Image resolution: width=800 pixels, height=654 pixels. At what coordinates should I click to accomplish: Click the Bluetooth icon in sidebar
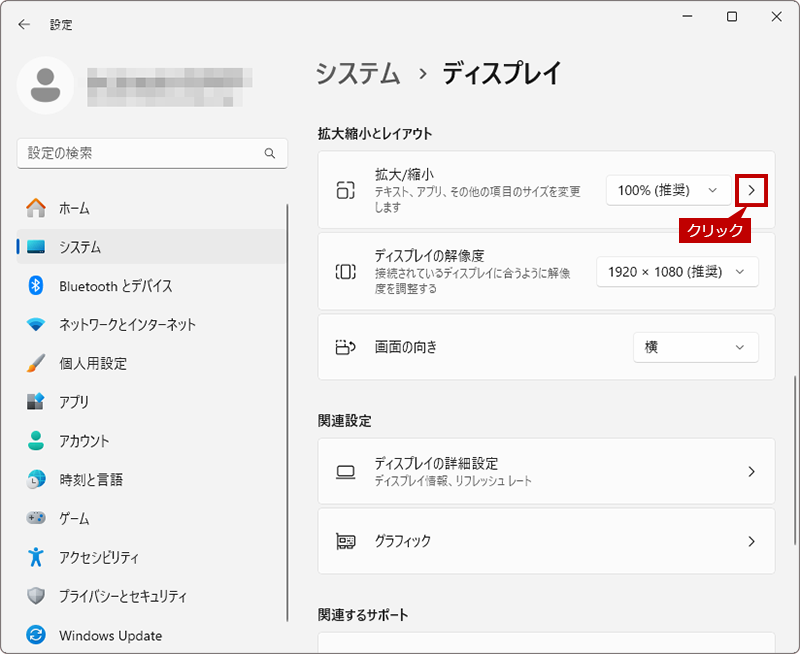(x=36, y=285)
